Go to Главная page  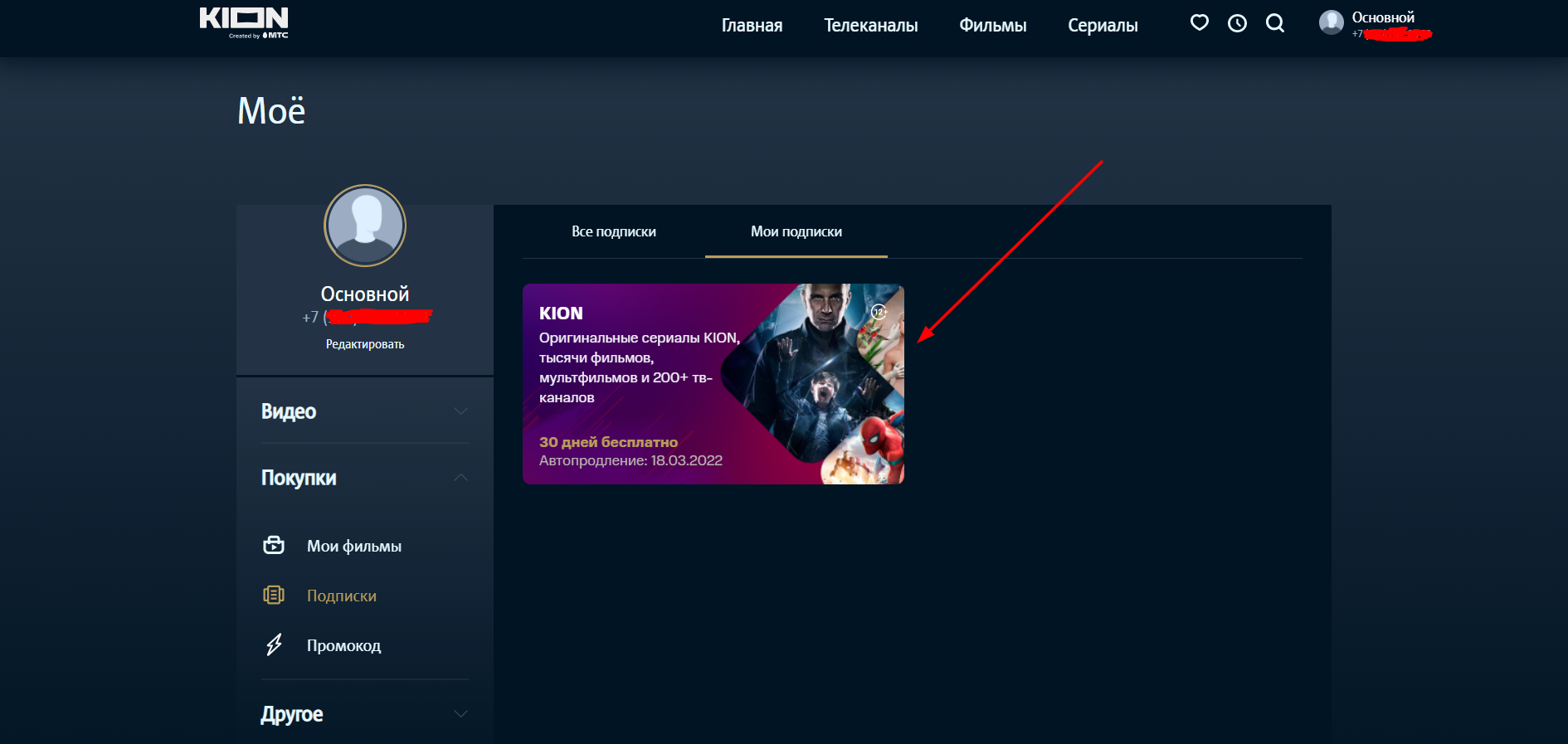[x=752, y=26]
